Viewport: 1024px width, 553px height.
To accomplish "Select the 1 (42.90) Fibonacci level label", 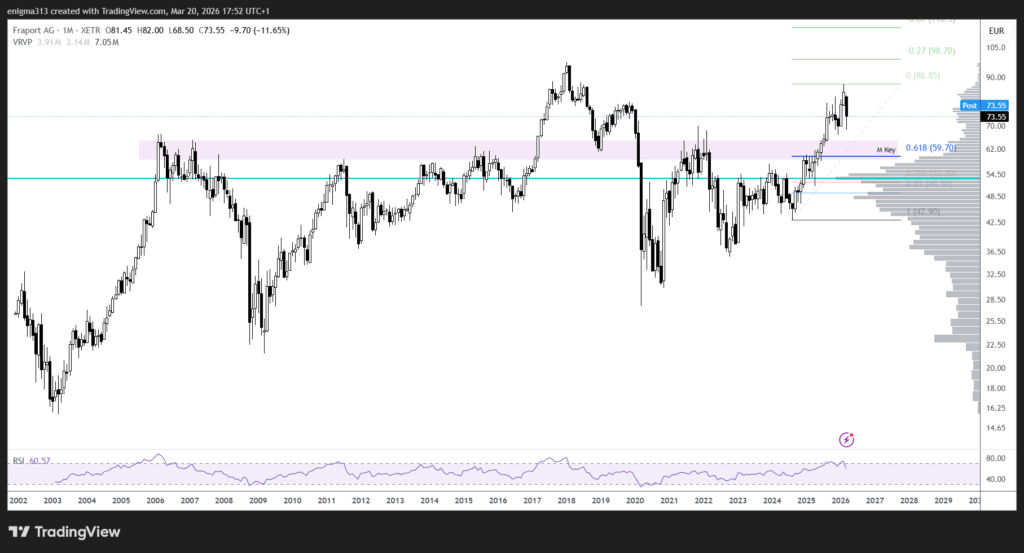I will pyautogui.click(x=923, y=212).
